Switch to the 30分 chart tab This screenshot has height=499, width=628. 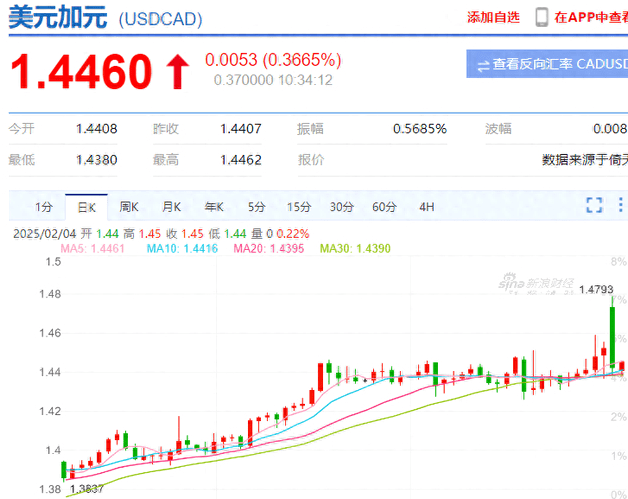coord(342,207)
